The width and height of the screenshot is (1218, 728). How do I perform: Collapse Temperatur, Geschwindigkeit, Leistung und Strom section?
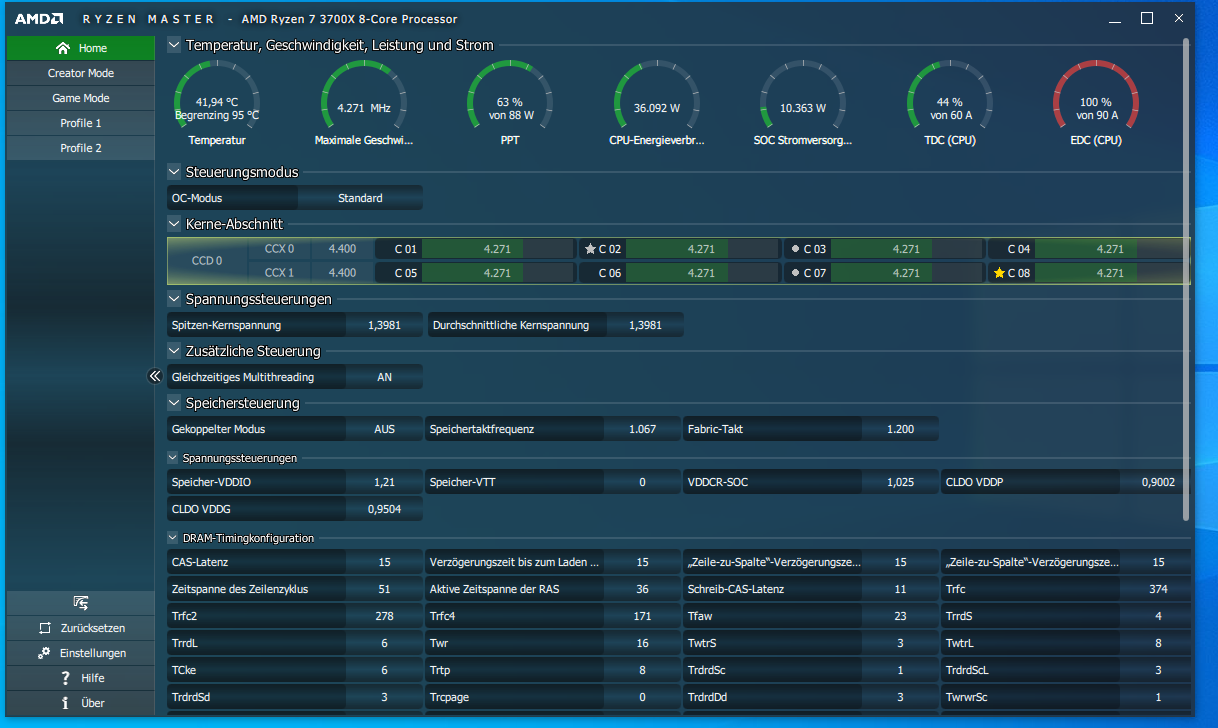click(174, 45)
